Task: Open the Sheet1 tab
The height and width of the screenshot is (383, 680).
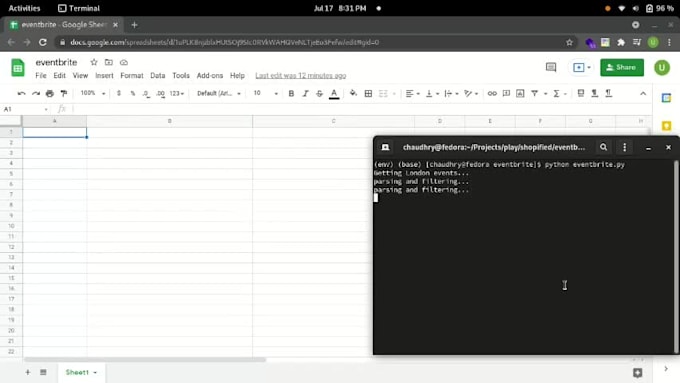Action: pos(81,372)
